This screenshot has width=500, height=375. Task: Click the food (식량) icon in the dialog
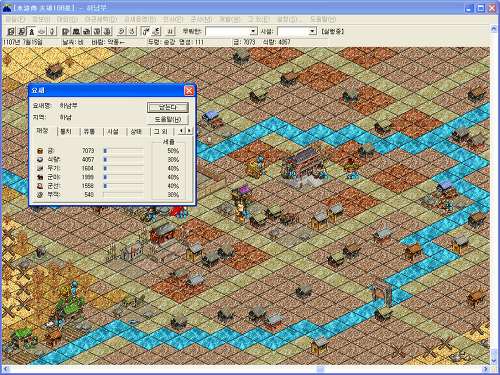40,160
